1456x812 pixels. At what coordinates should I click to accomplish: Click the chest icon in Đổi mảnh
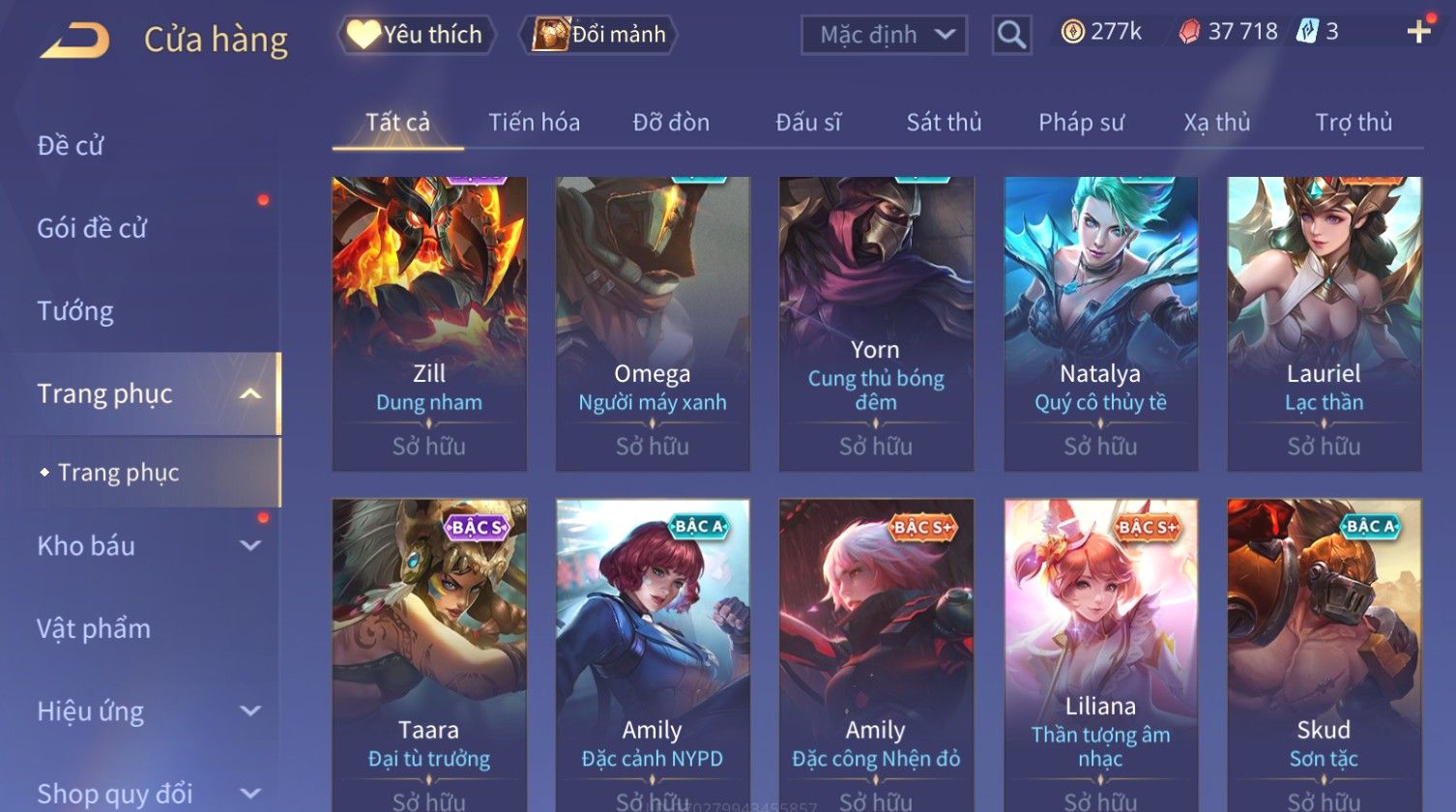tap(550, 35)
